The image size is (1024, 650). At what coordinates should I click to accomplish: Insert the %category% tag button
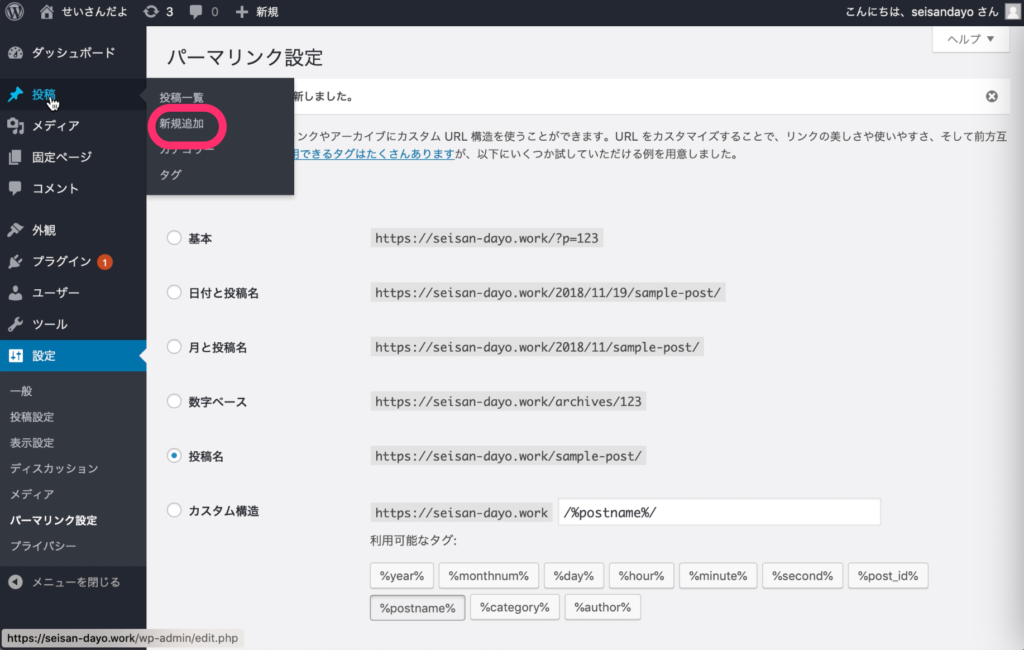[x=515, y=607]
